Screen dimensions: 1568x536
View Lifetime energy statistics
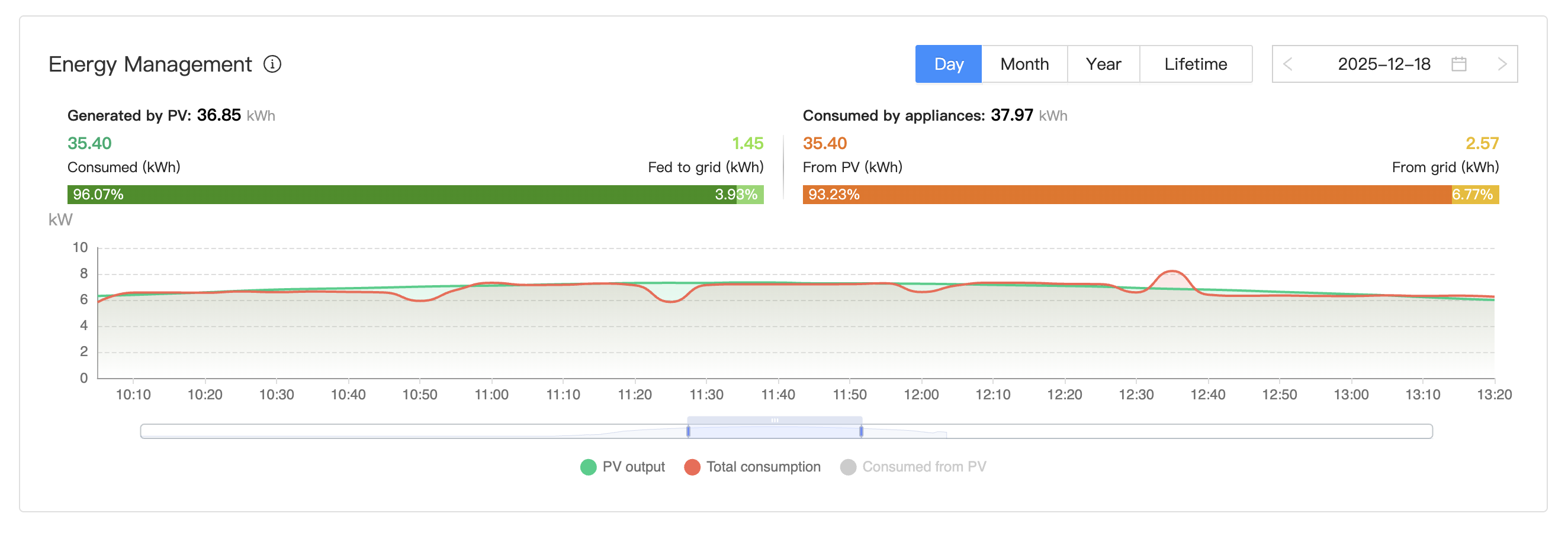click(x=1195, y=63)
